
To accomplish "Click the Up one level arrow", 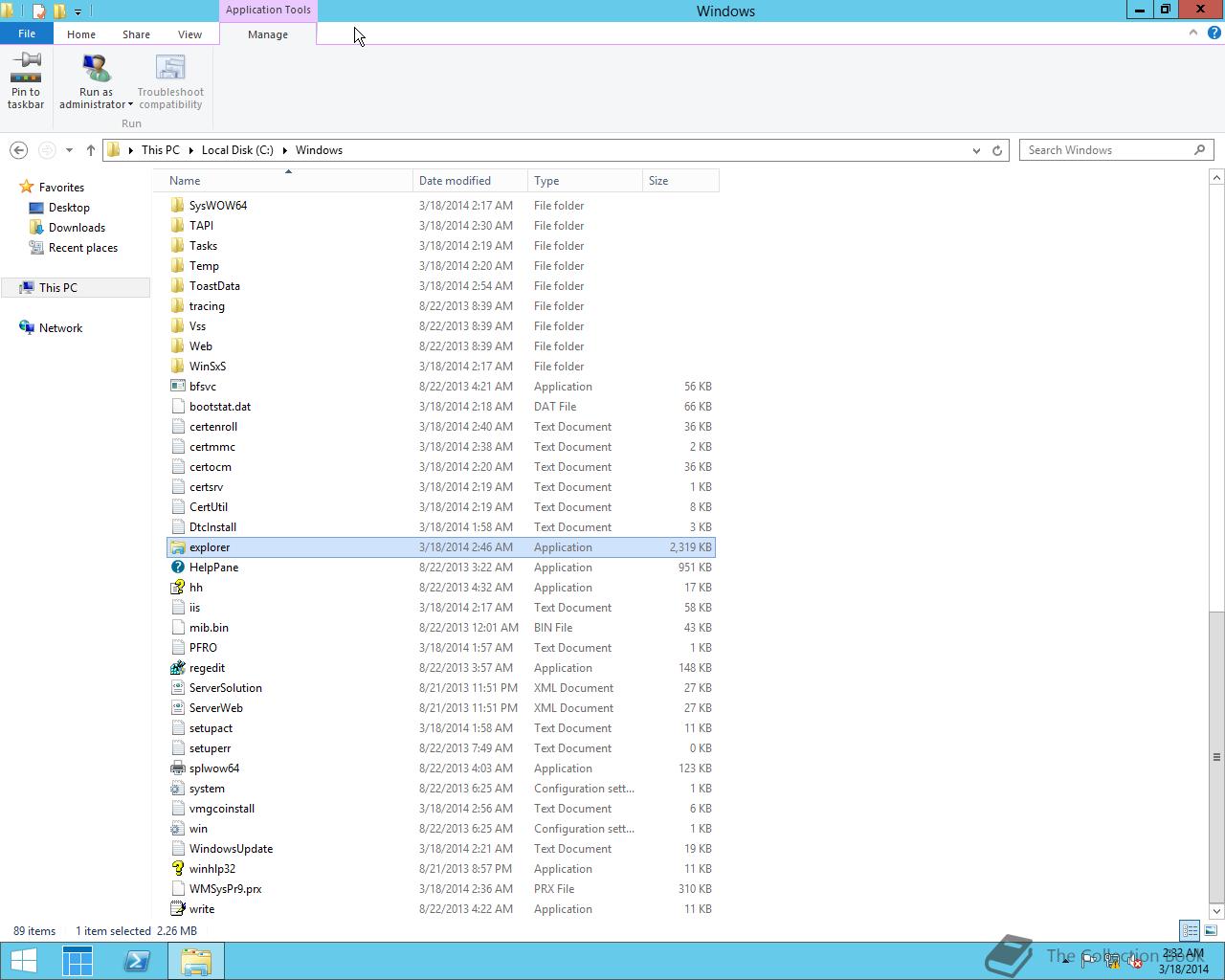I will pyautogui.click(x=90, y=150).
